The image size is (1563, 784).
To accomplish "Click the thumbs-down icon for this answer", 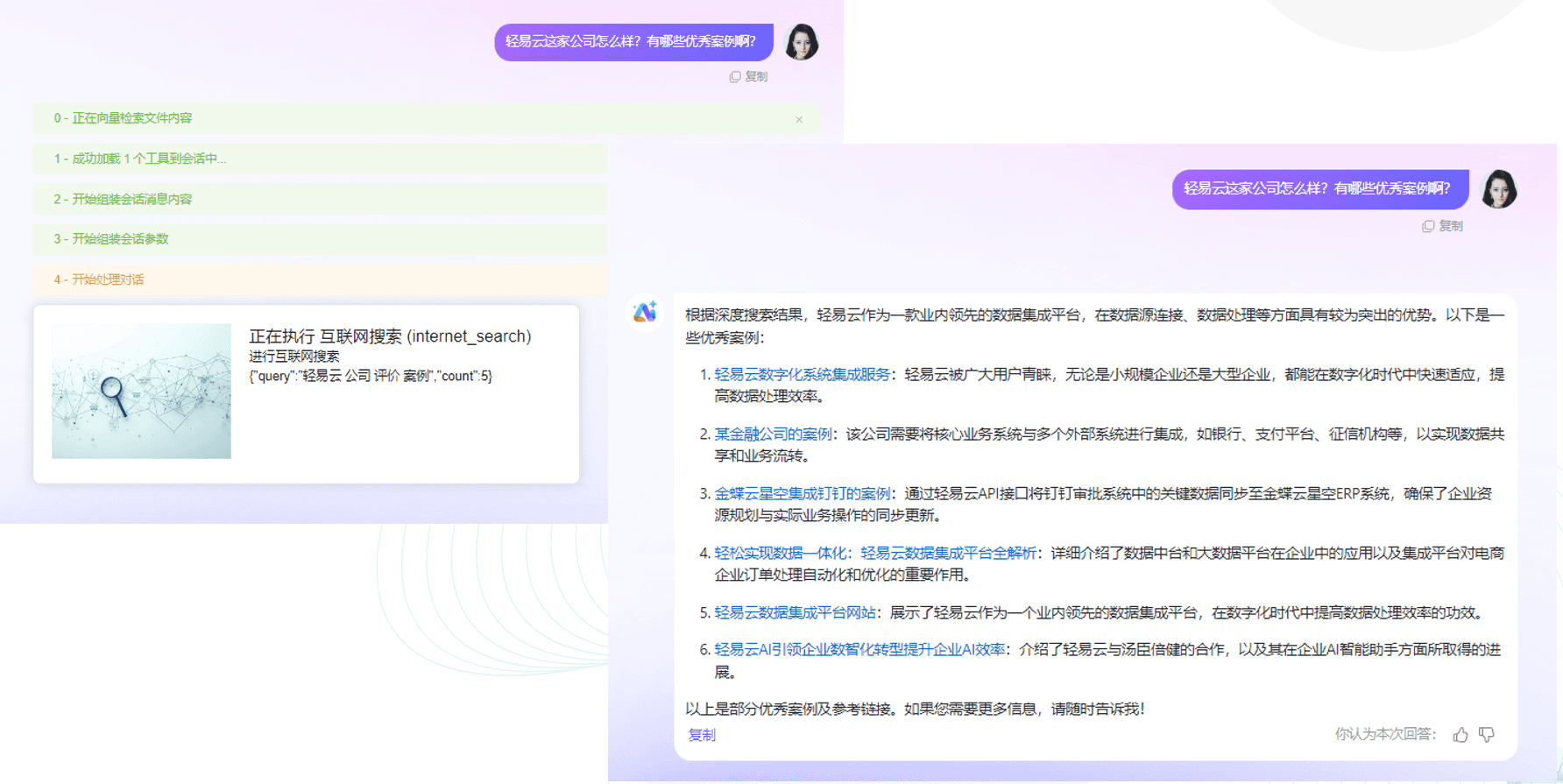I will pyautogui.click(x=1487, y=734).
